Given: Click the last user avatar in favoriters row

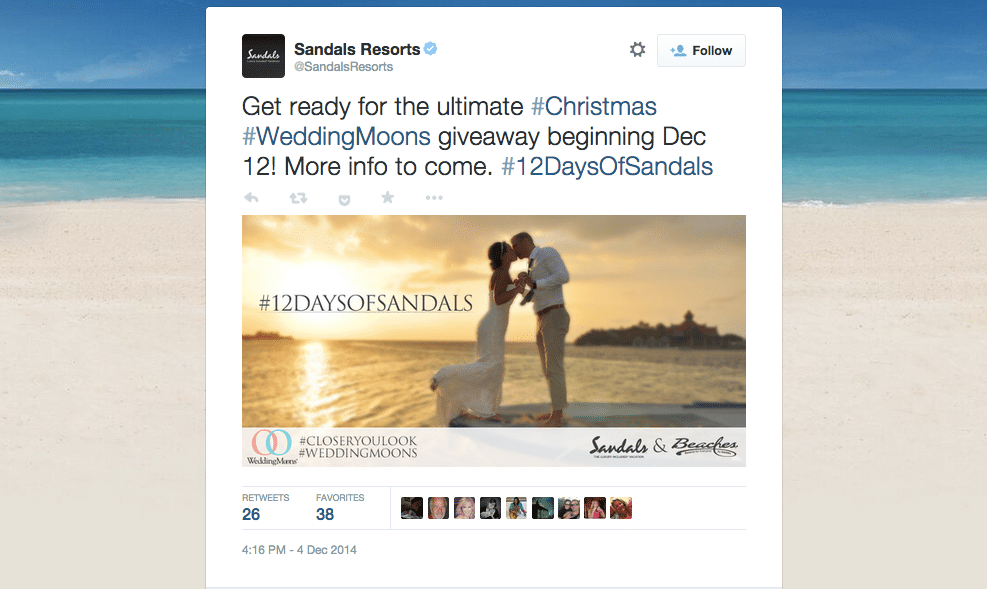Looking at the screenshot, I should coord(621,508).
